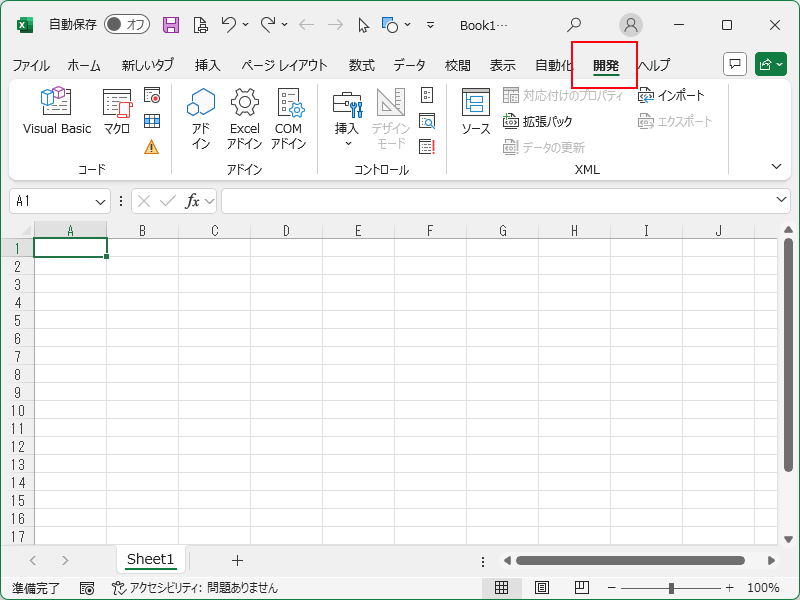Open the search magnifier

click(x=574, y=24)
